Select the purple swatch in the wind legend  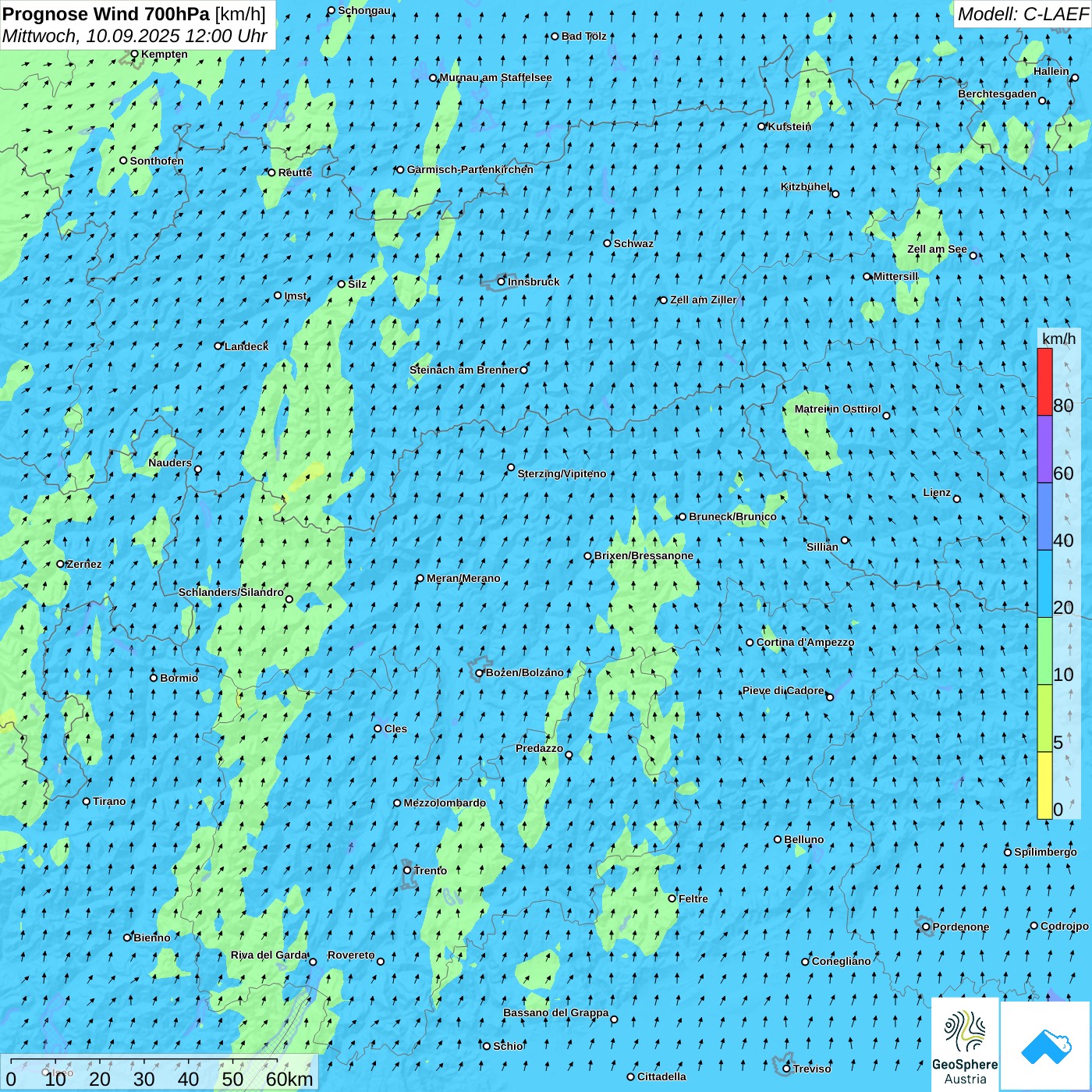pyautogui.click(x=1044, y=449)
